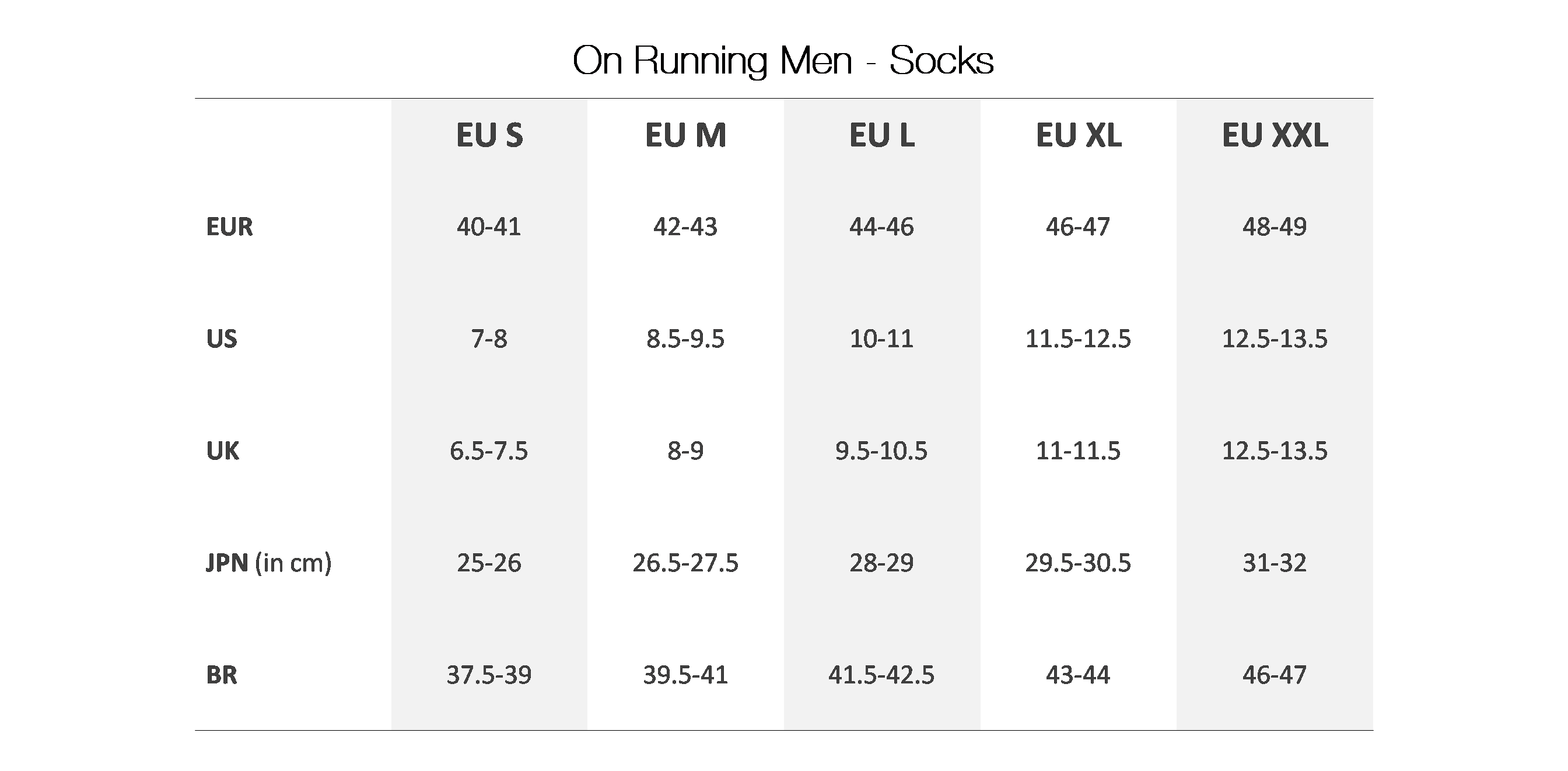Select the EU XXL column header

[1275, 135]
